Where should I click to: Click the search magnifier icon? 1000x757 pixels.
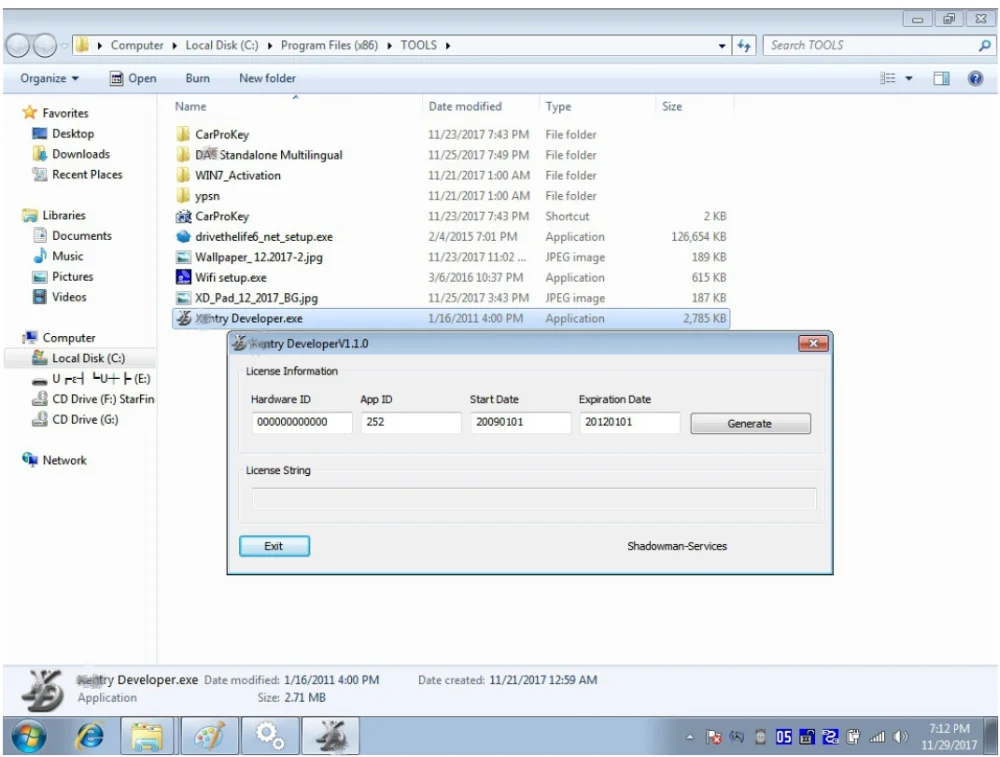pyautogui.click(x=985, y=45)
